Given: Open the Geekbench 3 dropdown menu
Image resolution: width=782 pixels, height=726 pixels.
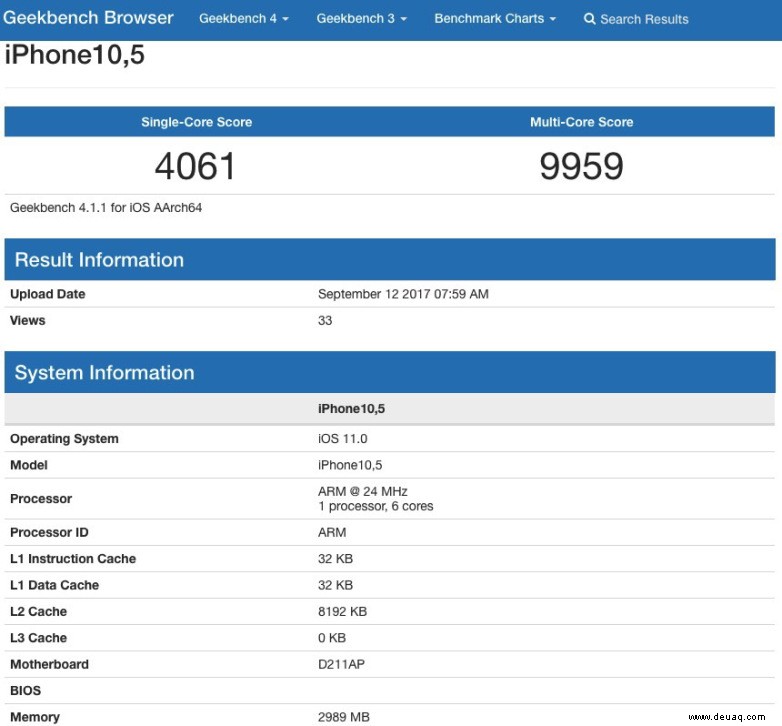Looking at the screenshot, I should pyautogui.click(x=362, y=19).
